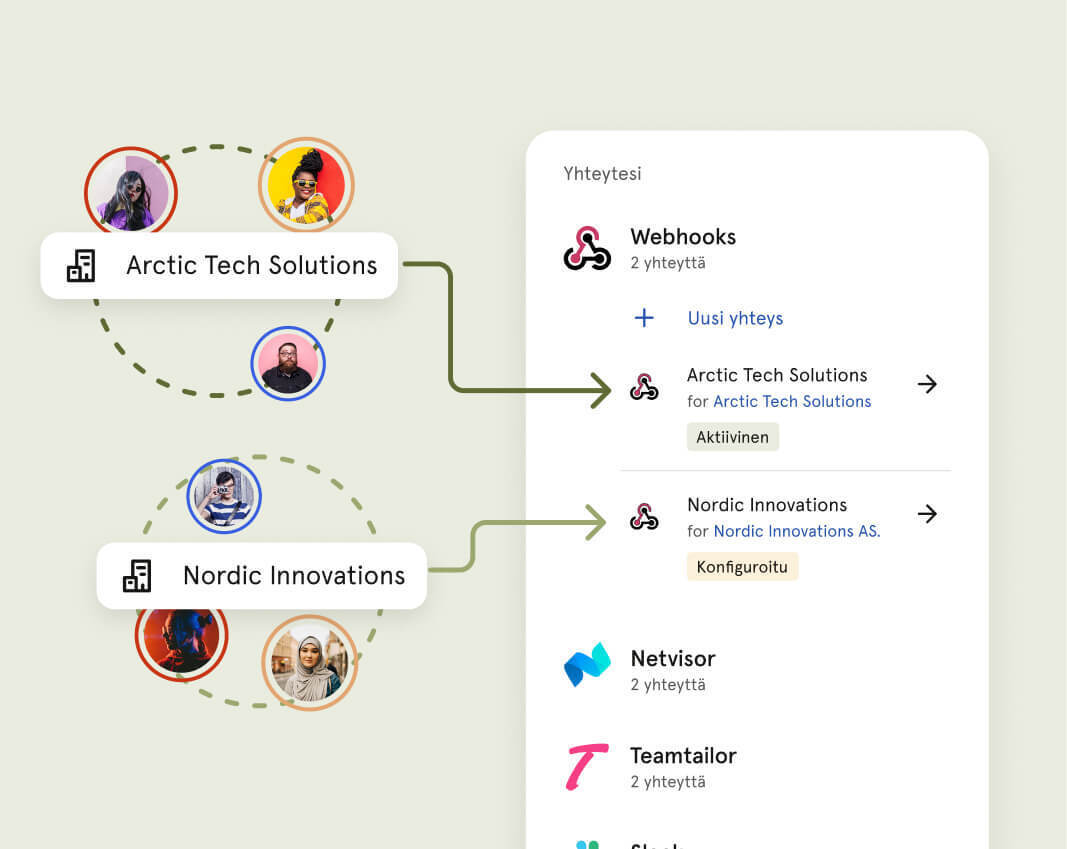Click the Uusi yhteys link
The height and width of the screenshot is (849, 1067).
point(735,318)
